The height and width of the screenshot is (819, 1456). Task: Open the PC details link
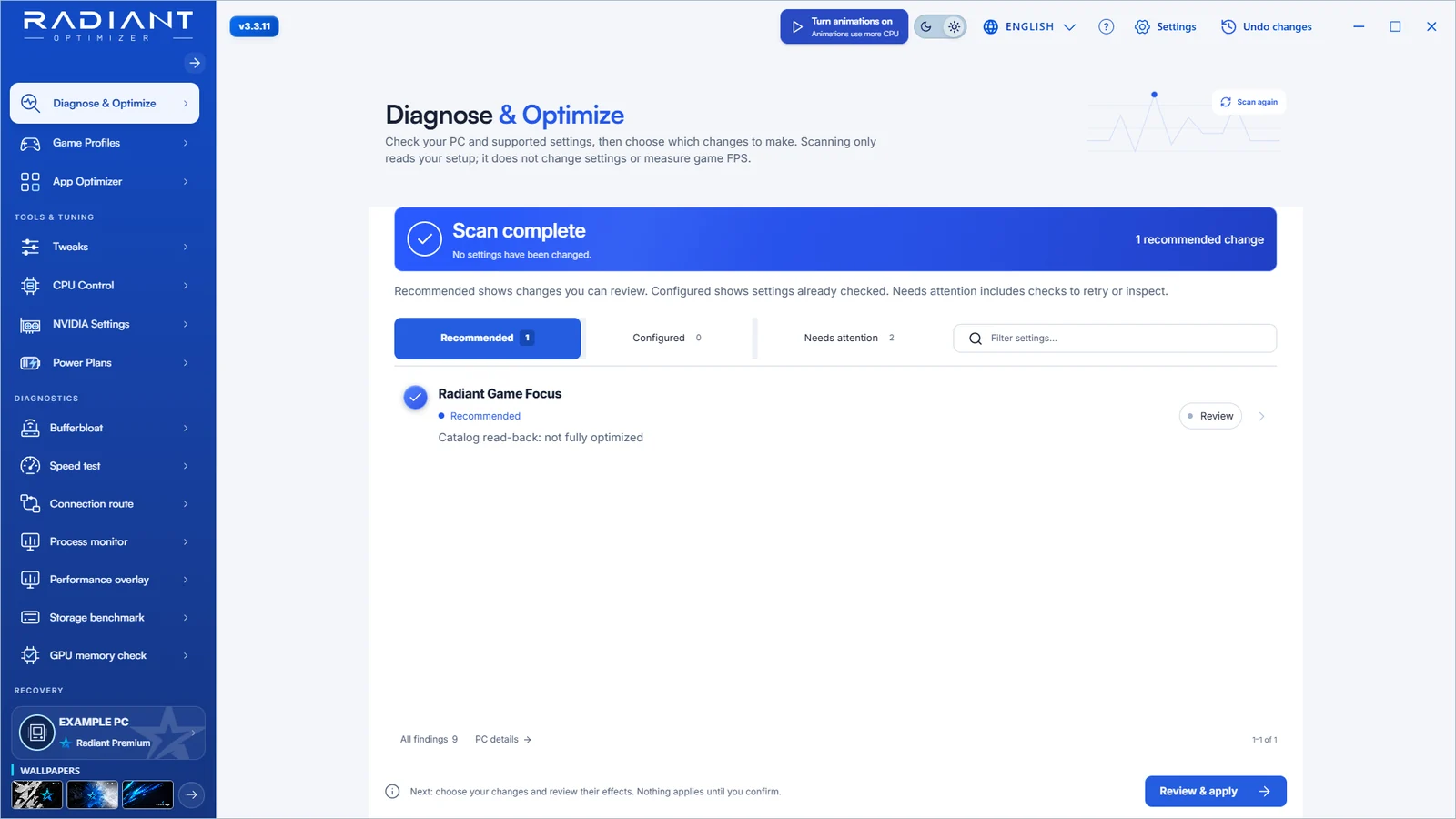click(x=503, y=740)
